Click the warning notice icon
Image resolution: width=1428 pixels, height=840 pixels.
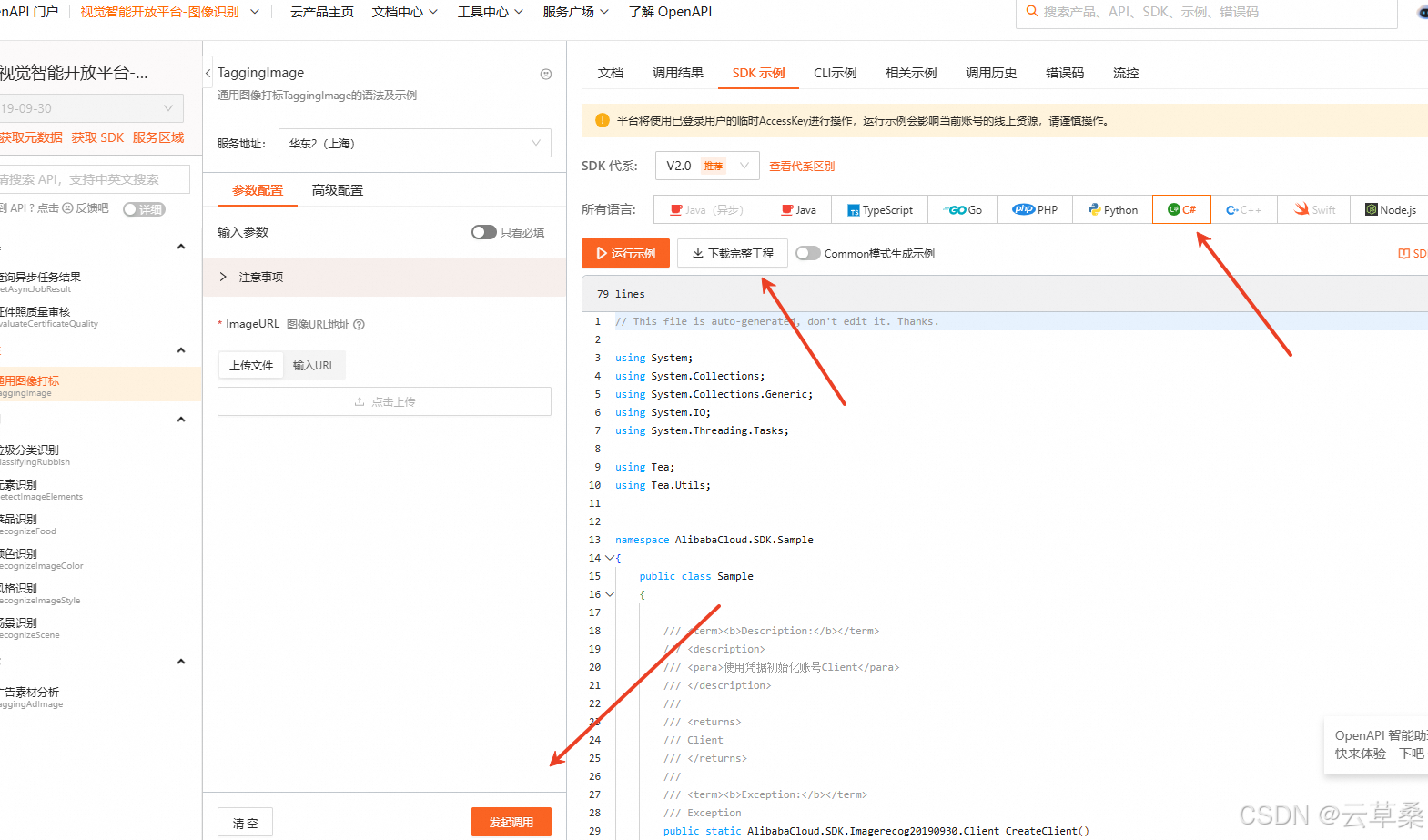coord(602,120)
